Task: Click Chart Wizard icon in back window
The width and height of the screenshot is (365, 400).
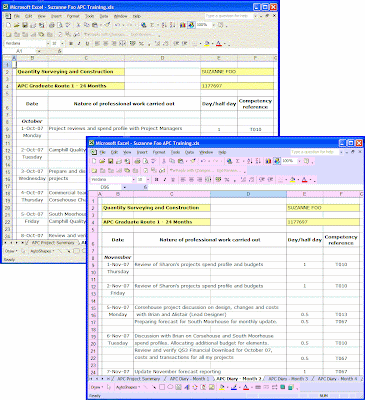Action: click(x=182, y=25)
